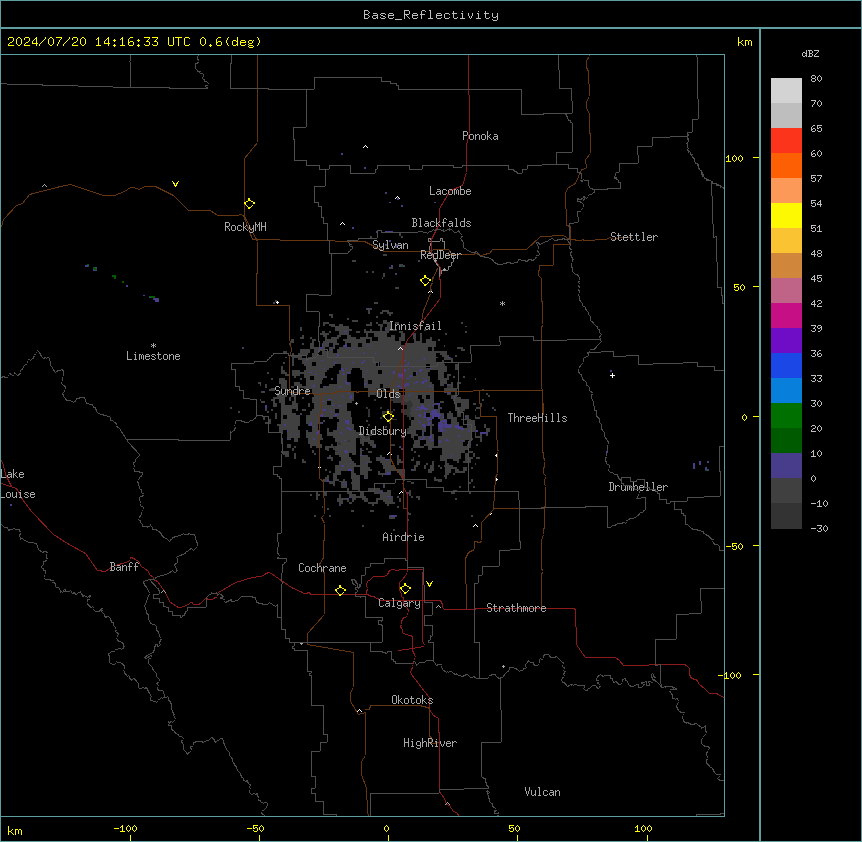Click the Ponoka label
The height and width of the screenshot is (842, 862).
click(x=480, y=136)
